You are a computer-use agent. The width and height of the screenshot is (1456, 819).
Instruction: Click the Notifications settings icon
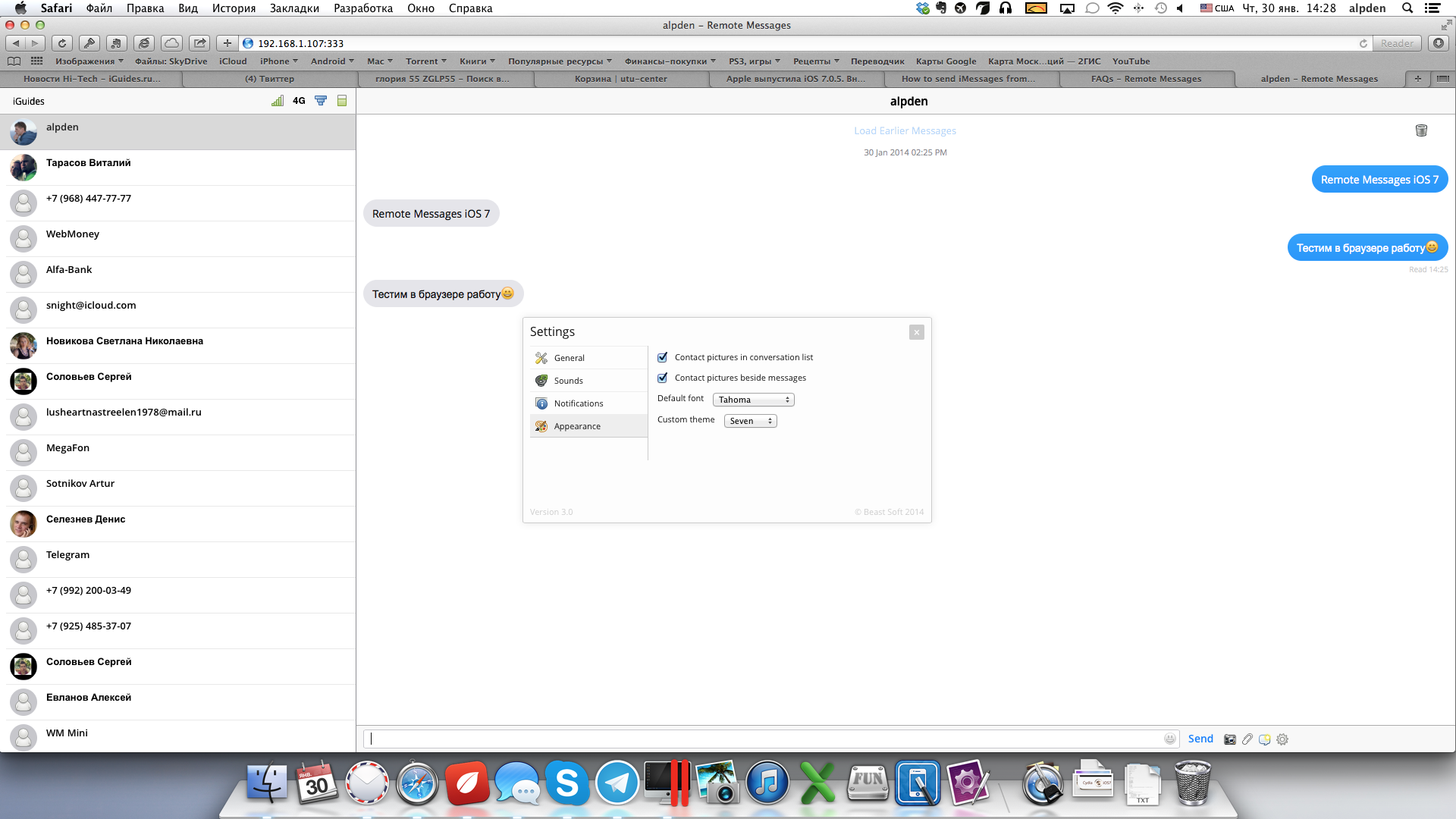[x=540, y=403]
